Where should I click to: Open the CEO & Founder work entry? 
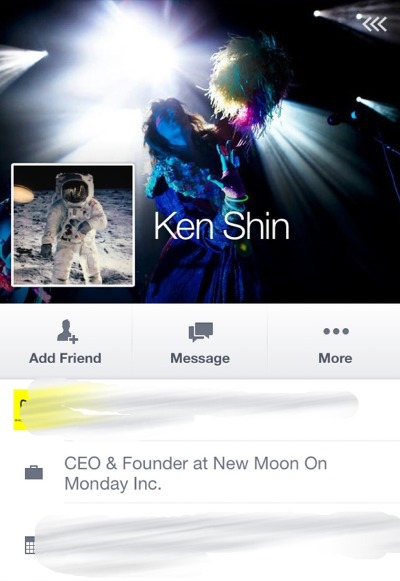tap(200, 472)
